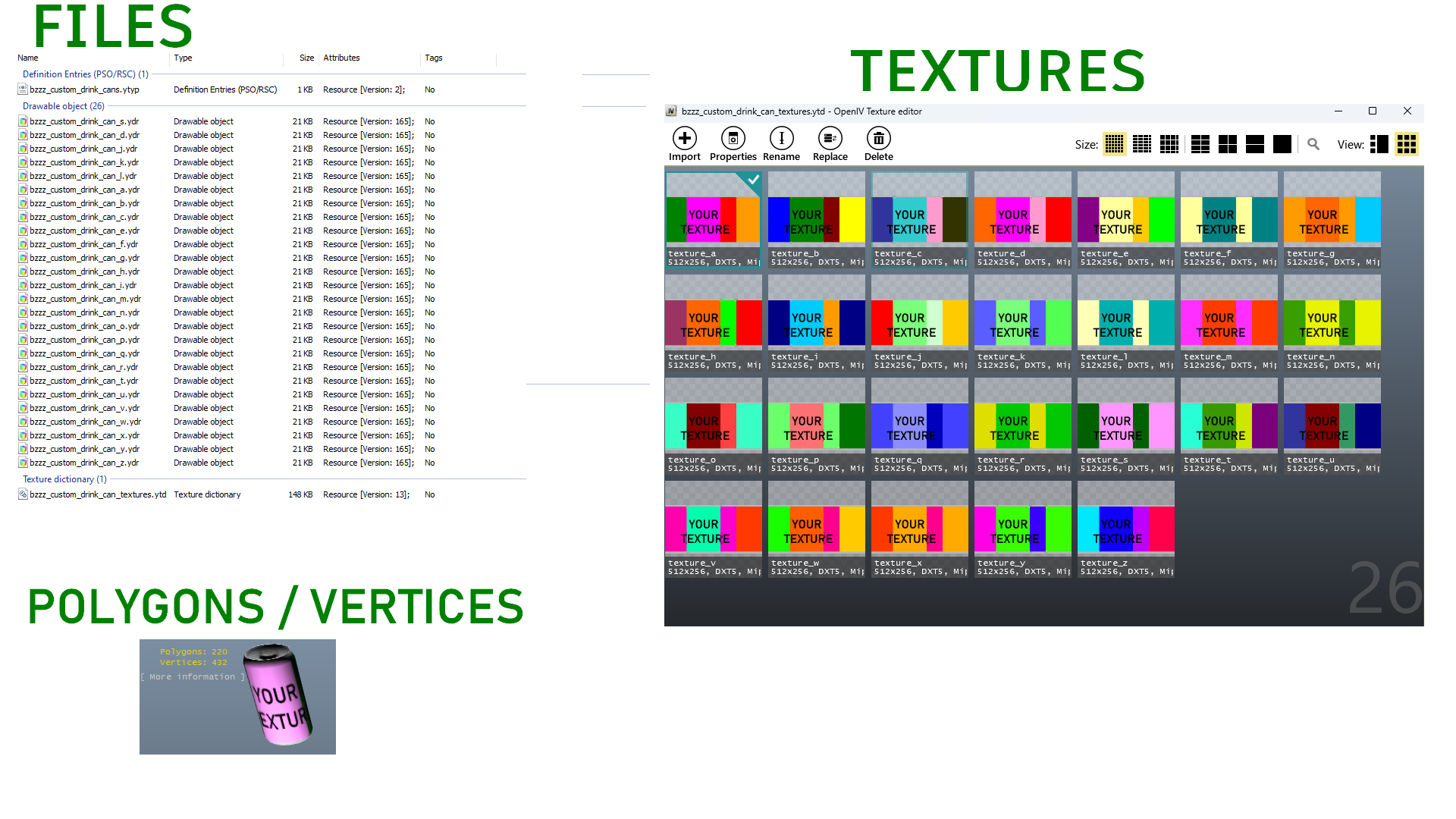This screenshot has width=1456, height=819.
Task: Choose the largest thumbnail size icon
Action: tap(1282, 144)
